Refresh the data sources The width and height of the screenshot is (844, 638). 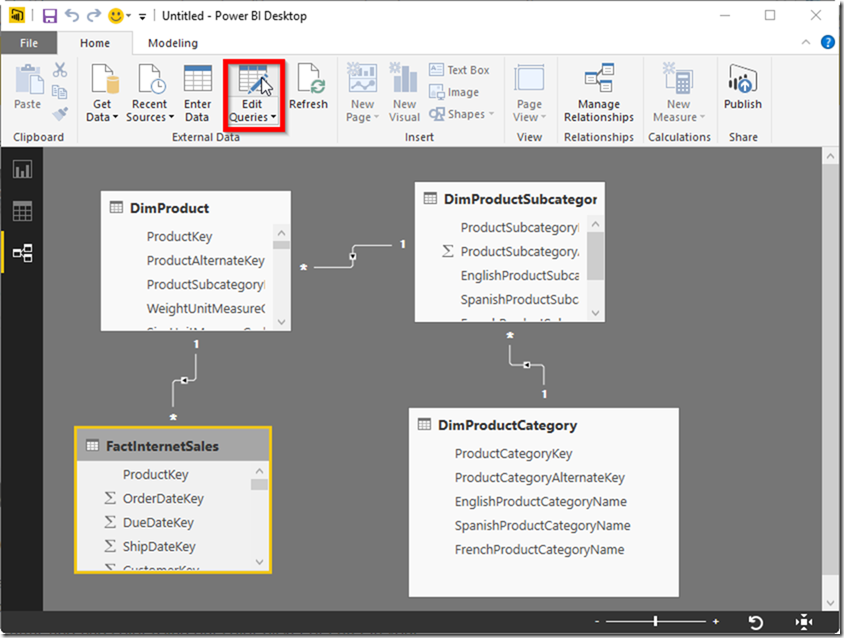click(x=308, y=88)
